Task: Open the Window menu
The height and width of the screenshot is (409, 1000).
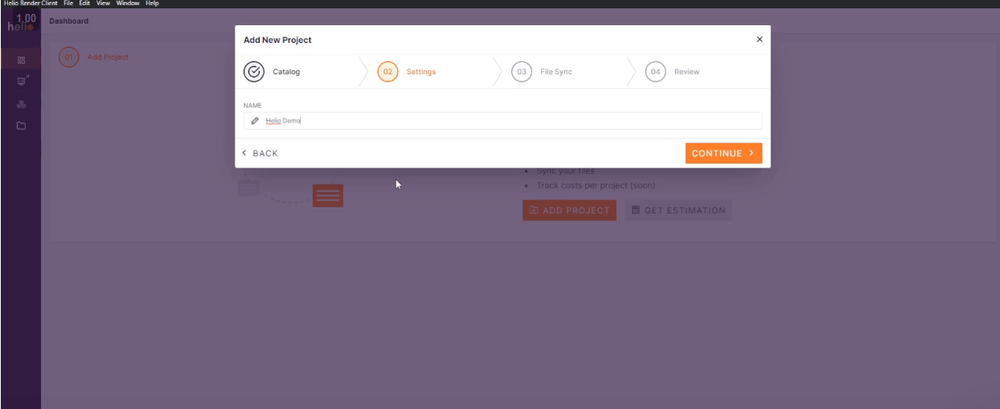Action: pos(128,3)
